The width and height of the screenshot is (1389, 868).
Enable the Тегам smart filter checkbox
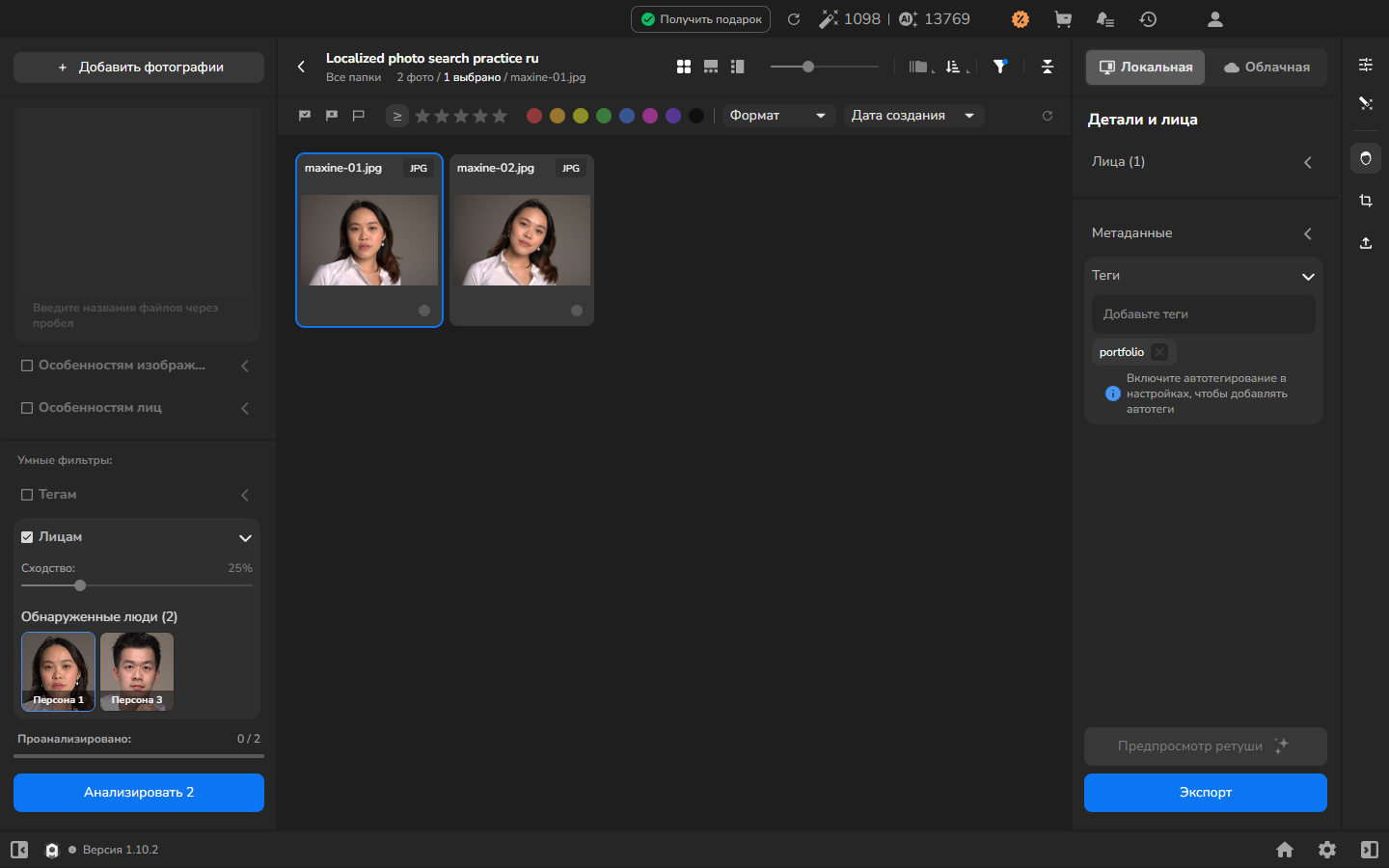pos(27,495)
